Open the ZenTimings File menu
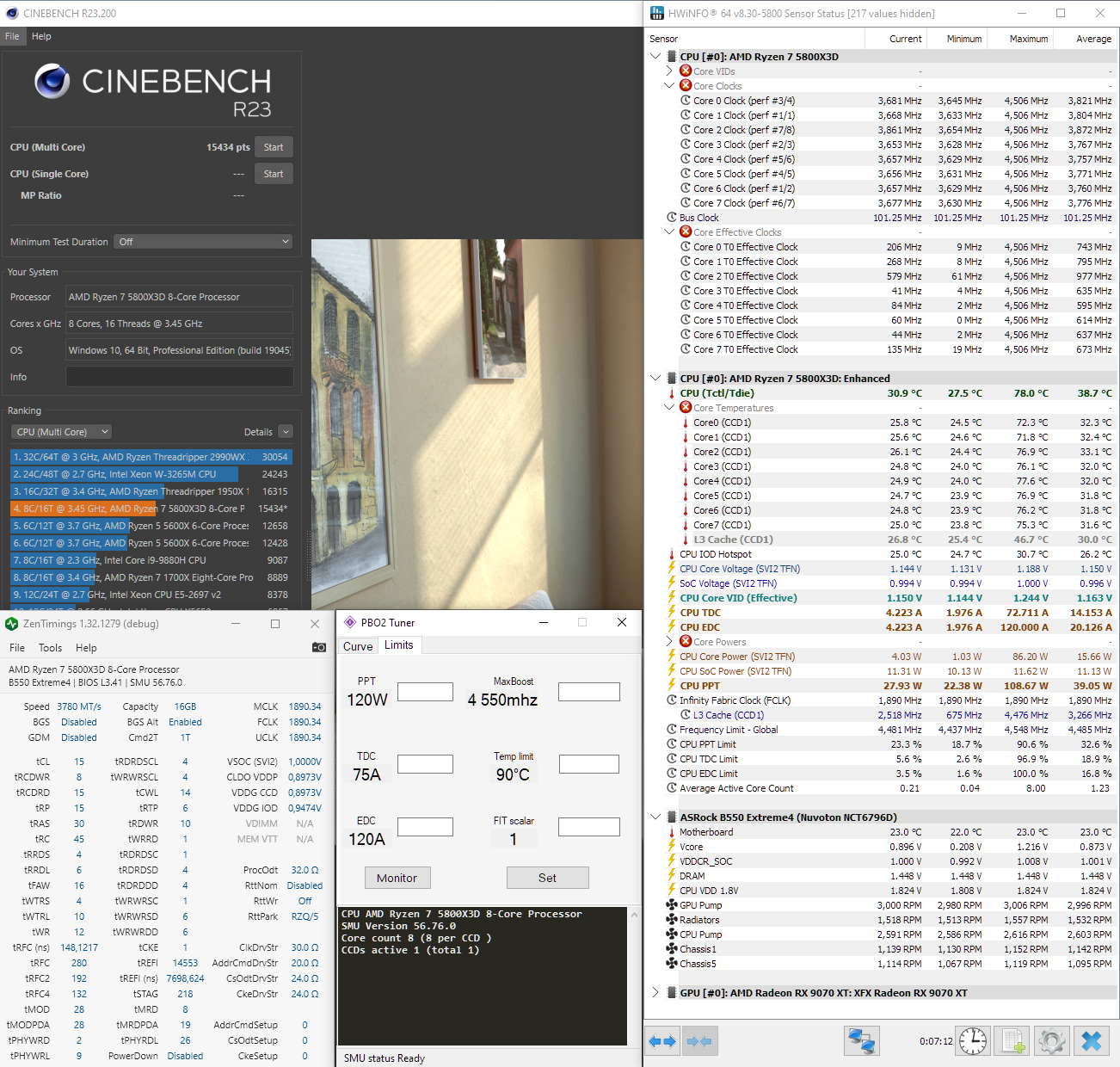Viewport: 1120px width, 1067px height. 17,648
